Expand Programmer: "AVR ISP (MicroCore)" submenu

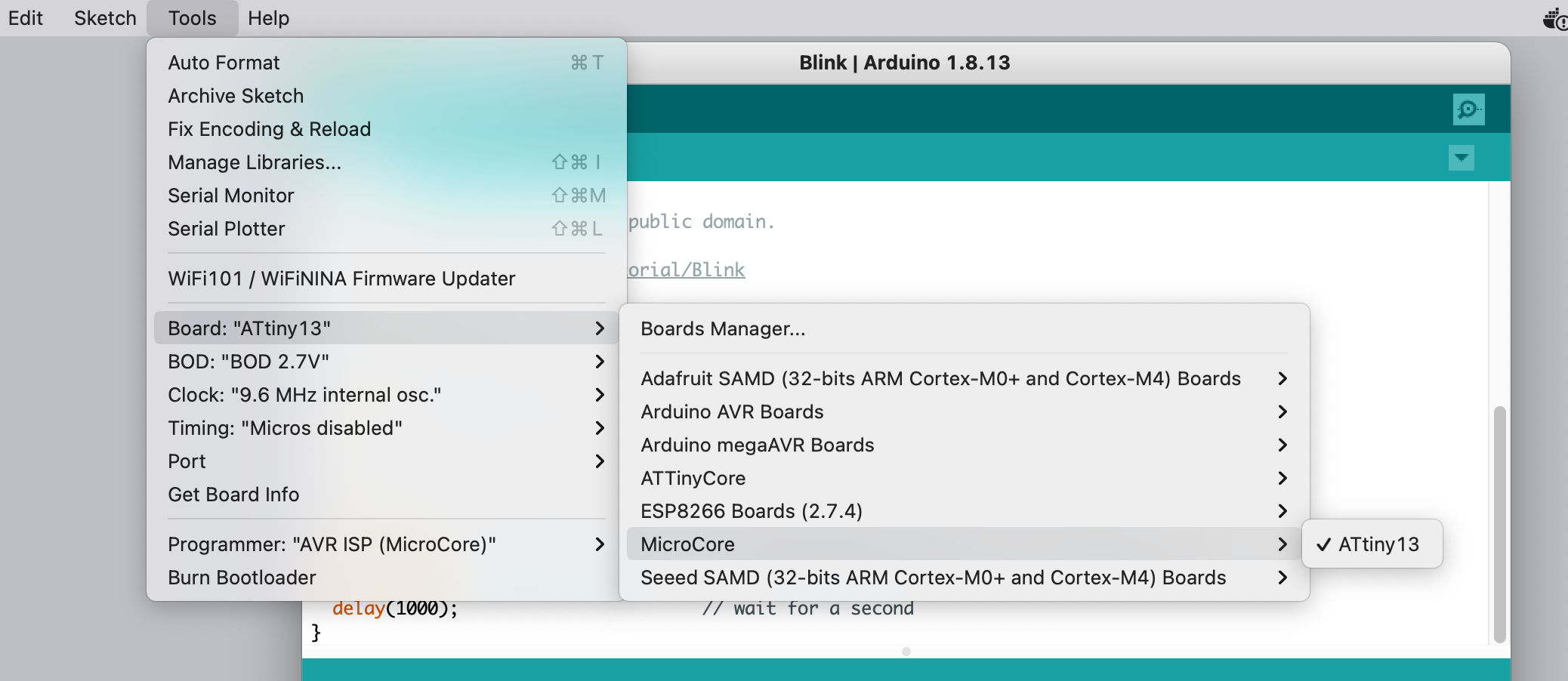(386, 544)
